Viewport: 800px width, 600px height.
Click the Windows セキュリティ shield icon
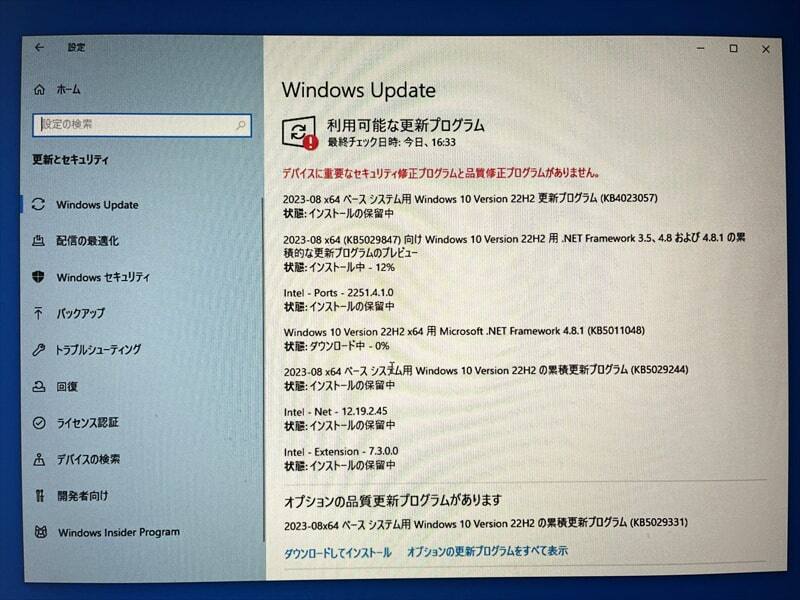click(x=38, y=277)
